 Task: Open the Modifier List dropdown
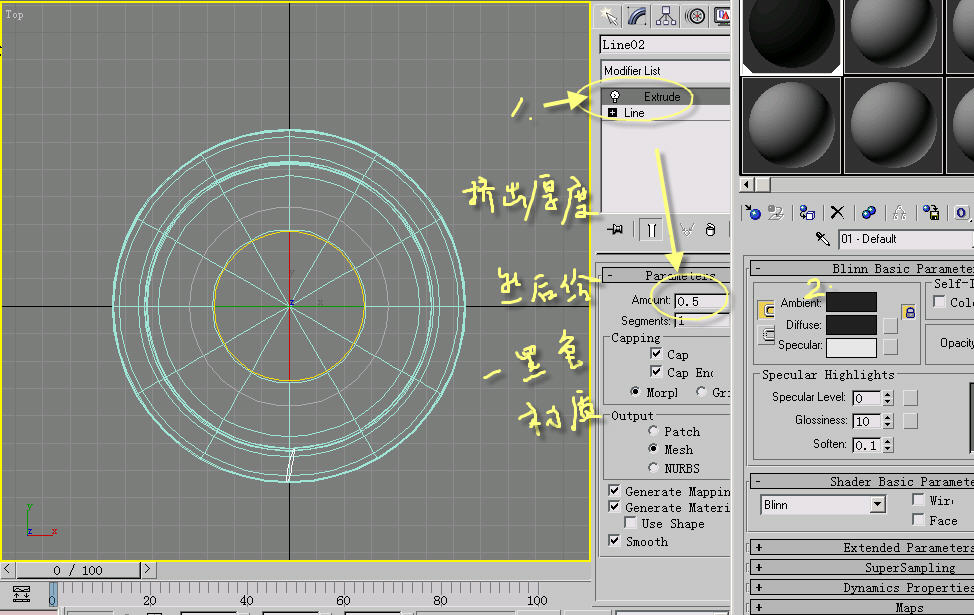pyautogui.click(x=665, y=71)
